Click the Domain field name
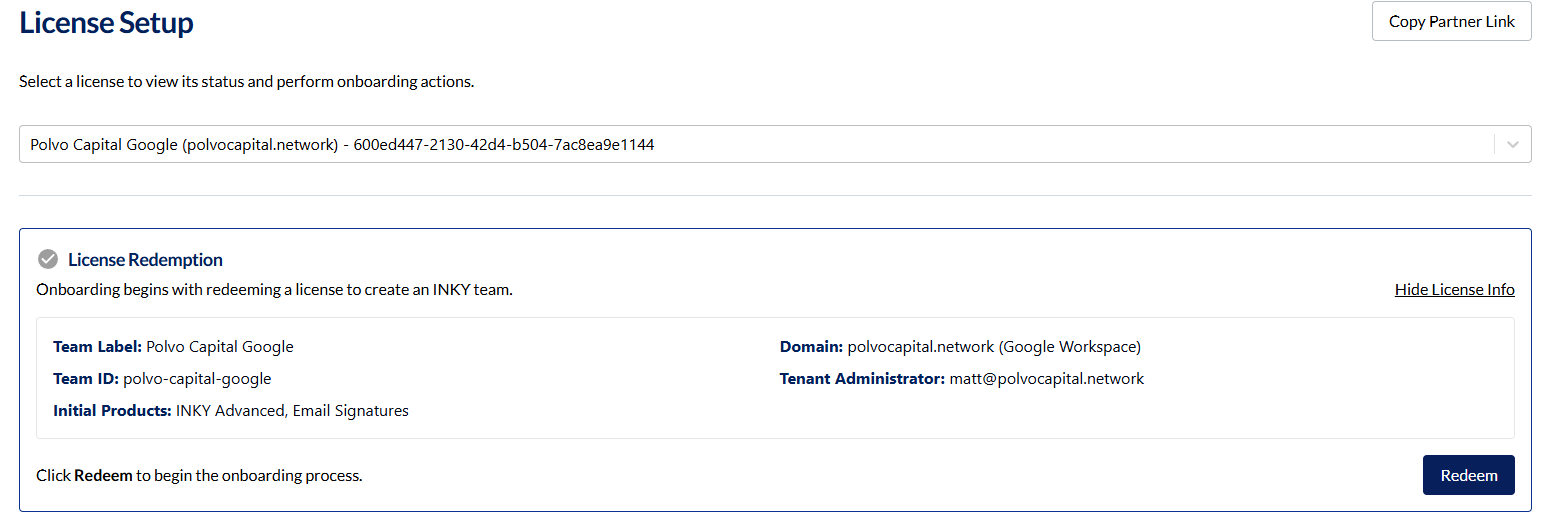 811,347
